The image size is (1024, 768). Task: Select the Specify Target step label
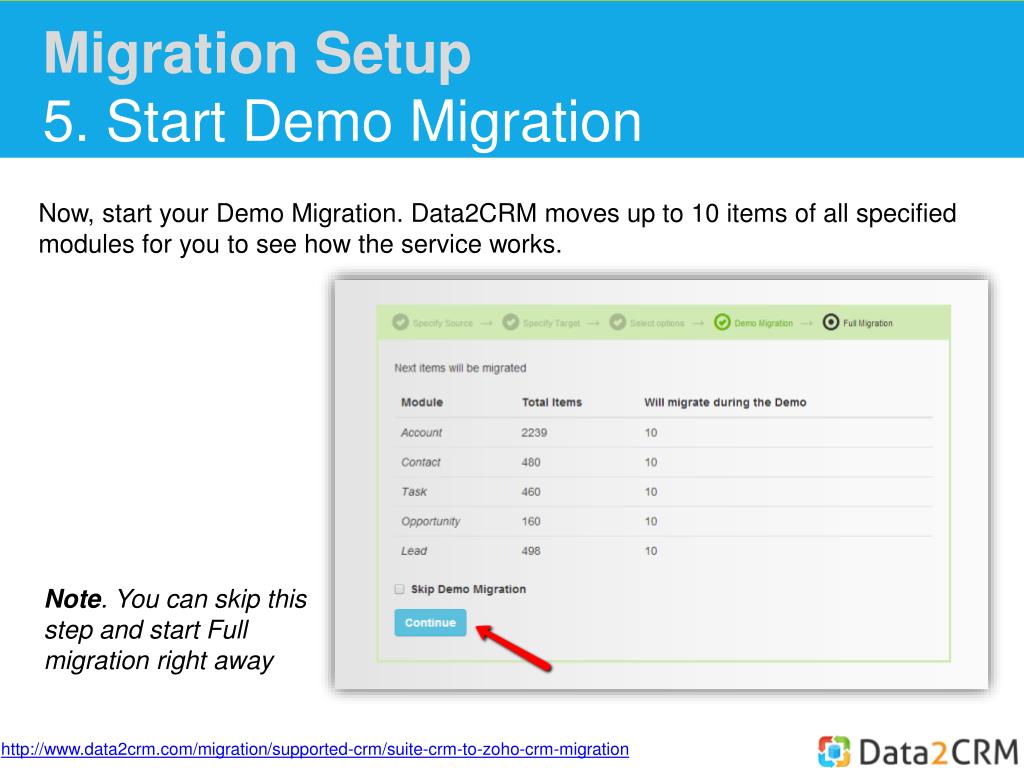click(551, 323)
